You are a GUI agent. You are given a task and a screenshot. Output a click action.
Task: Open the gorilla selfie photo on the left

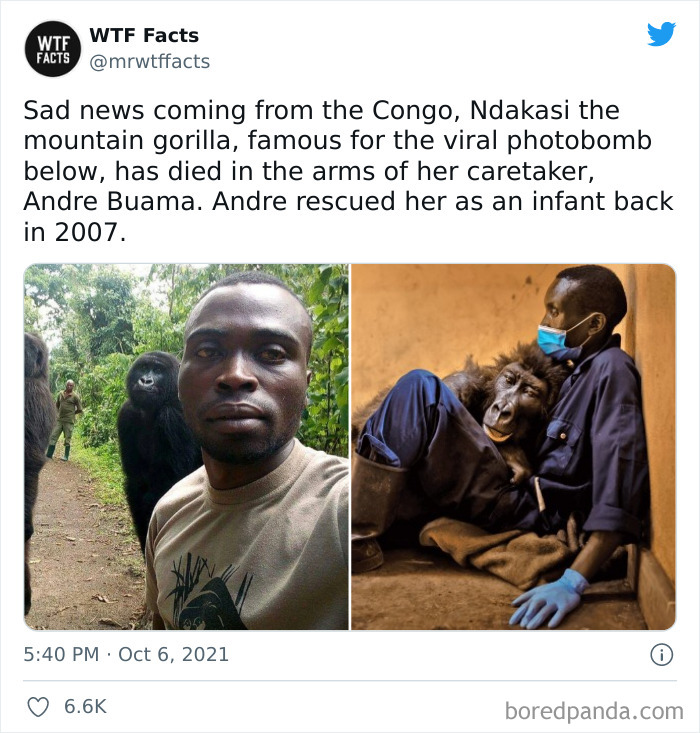[187, 446]
